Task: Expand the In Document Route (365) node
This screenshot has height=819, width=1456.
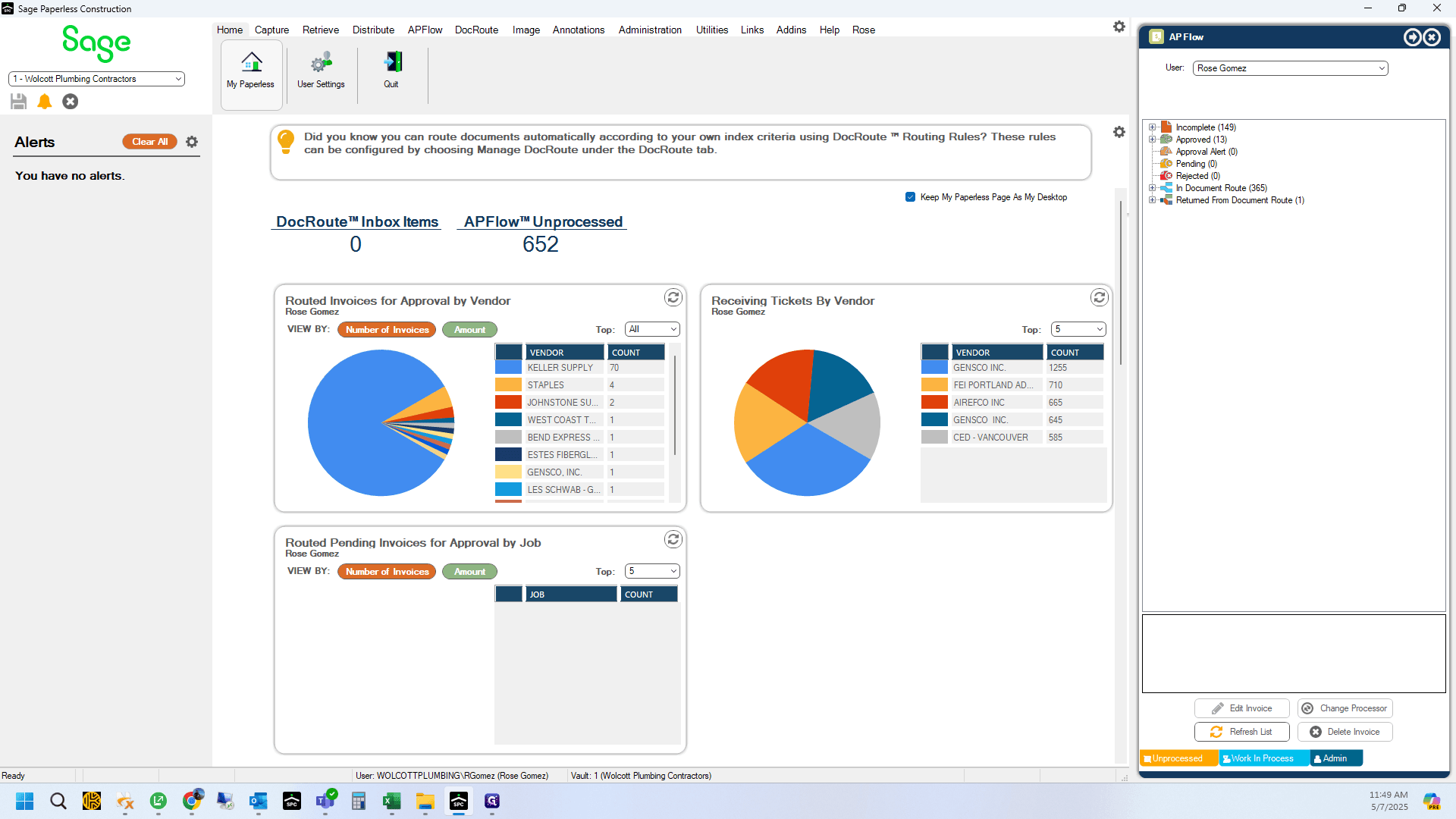Action: coord(1152,188)
